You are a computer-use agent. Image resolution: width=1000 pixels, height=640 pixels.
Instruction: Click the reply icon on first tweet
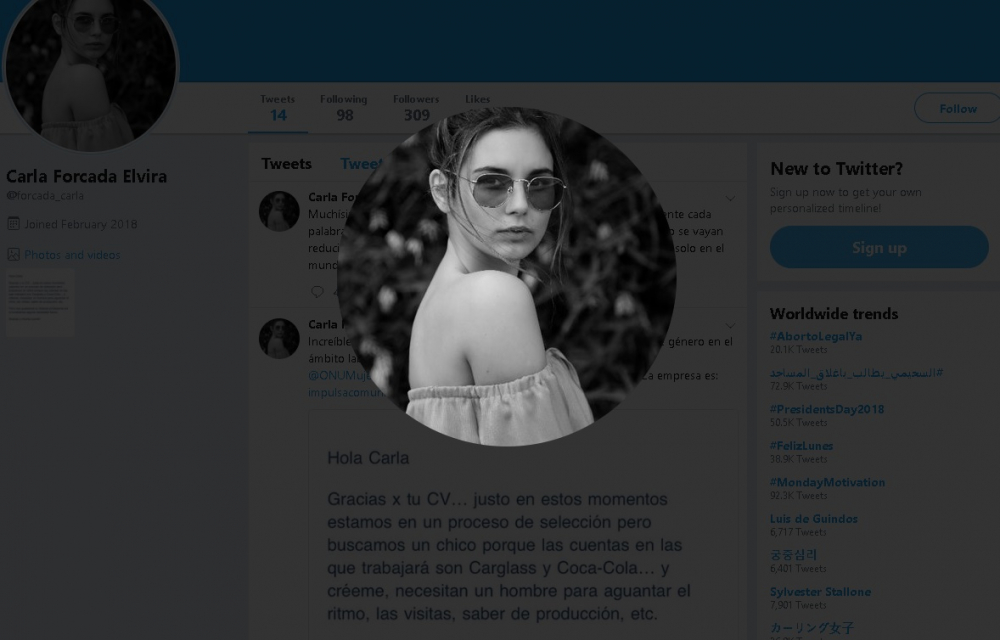pos(317,291)
